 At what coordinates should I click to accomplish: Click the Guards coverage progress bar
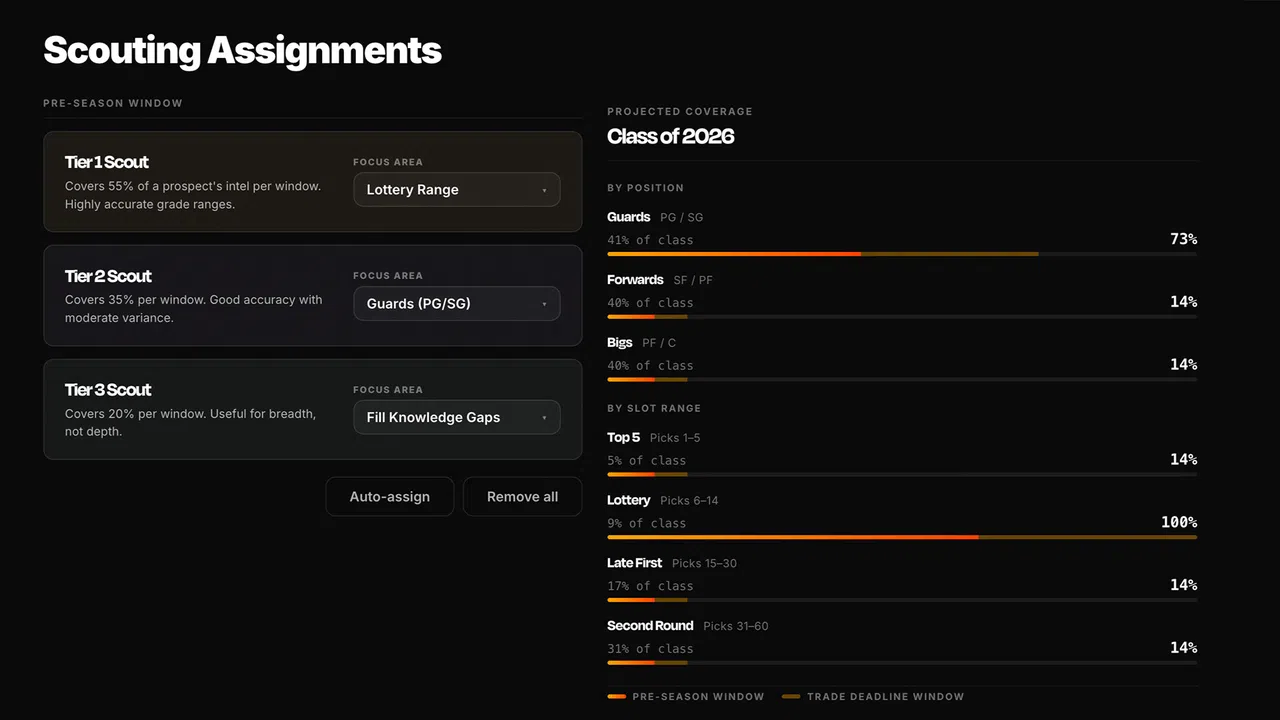tap(902, 254)
